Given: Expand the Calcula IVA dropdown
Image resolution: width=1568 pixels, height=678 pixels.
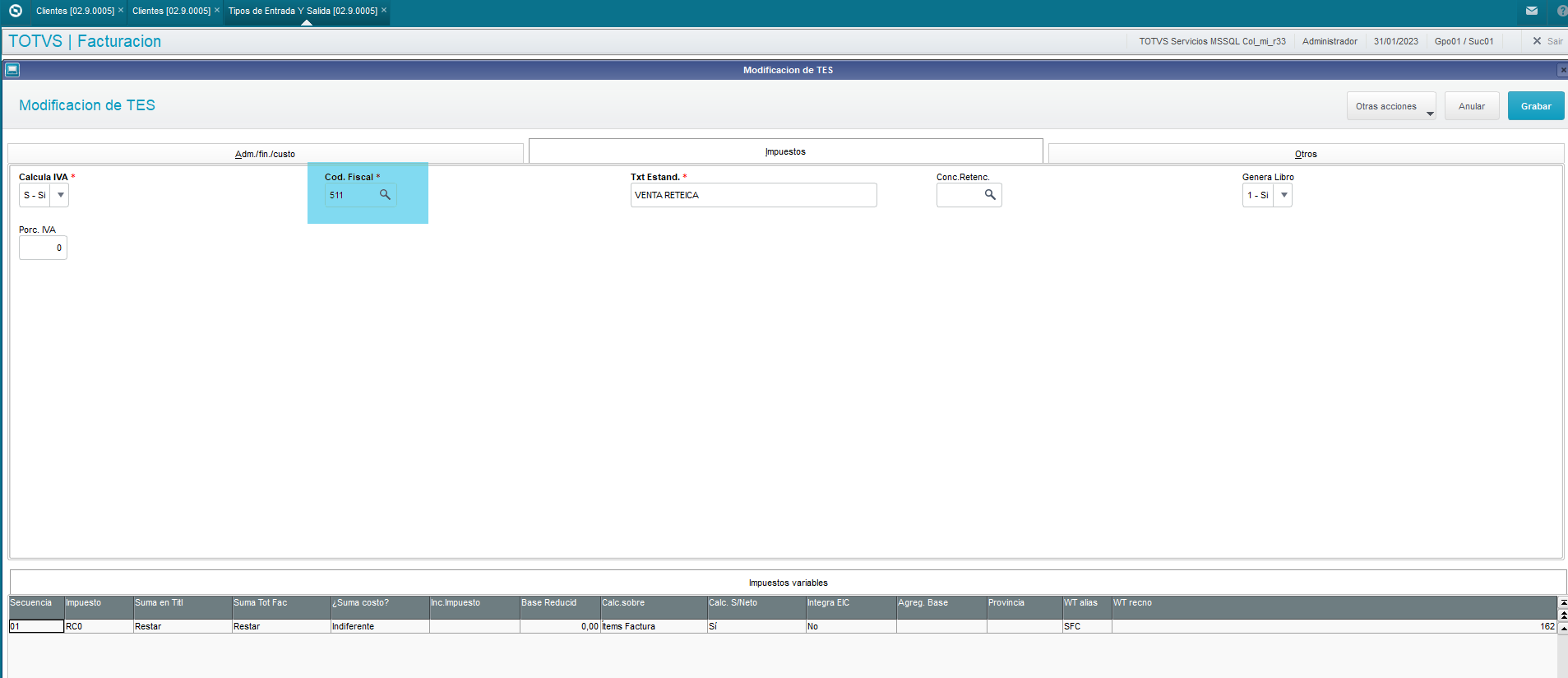Looking at the screenshot, I should [60, 195].
